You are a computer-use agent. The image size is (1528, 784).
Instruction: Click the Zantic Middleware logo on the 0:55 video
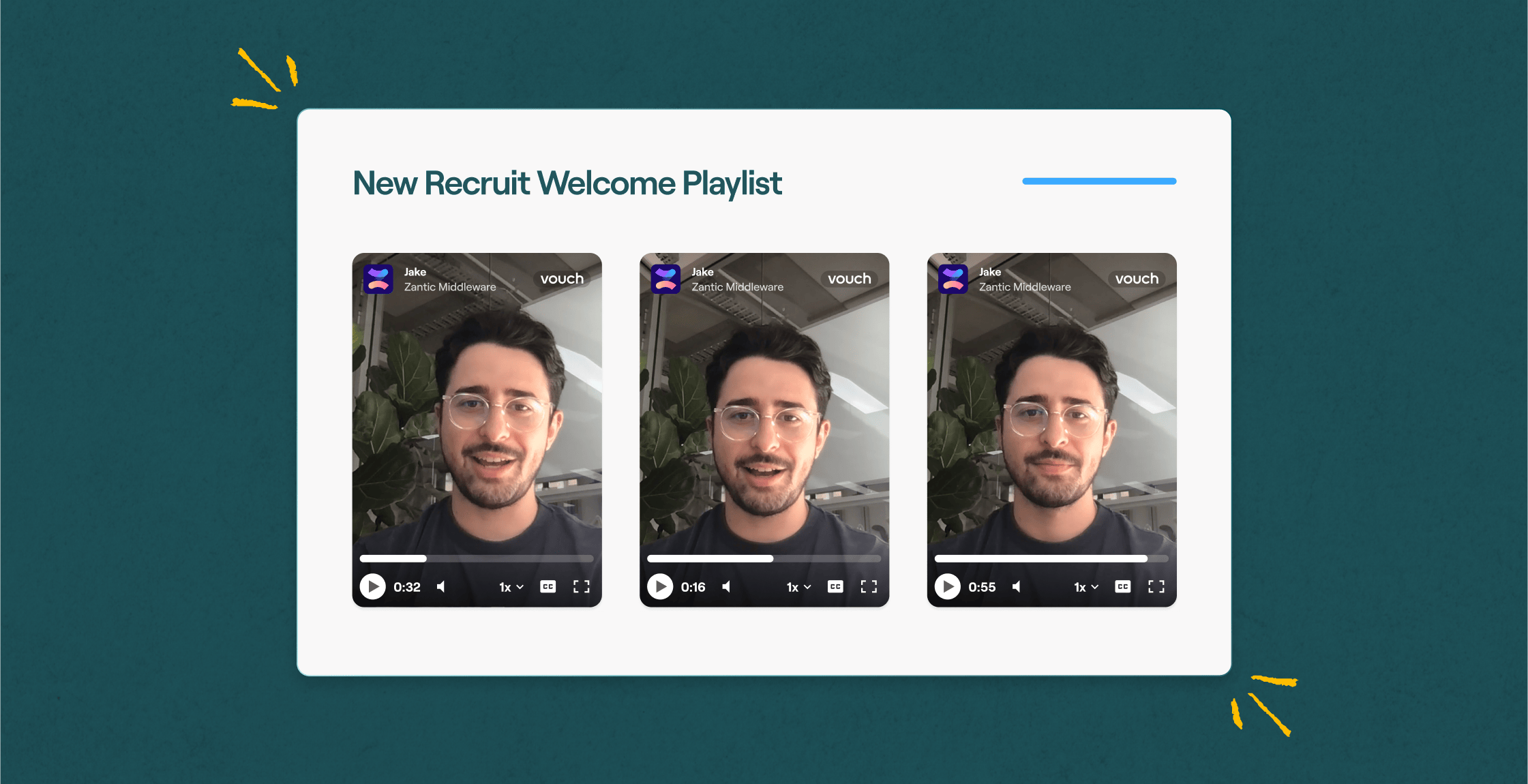(953, 279)
